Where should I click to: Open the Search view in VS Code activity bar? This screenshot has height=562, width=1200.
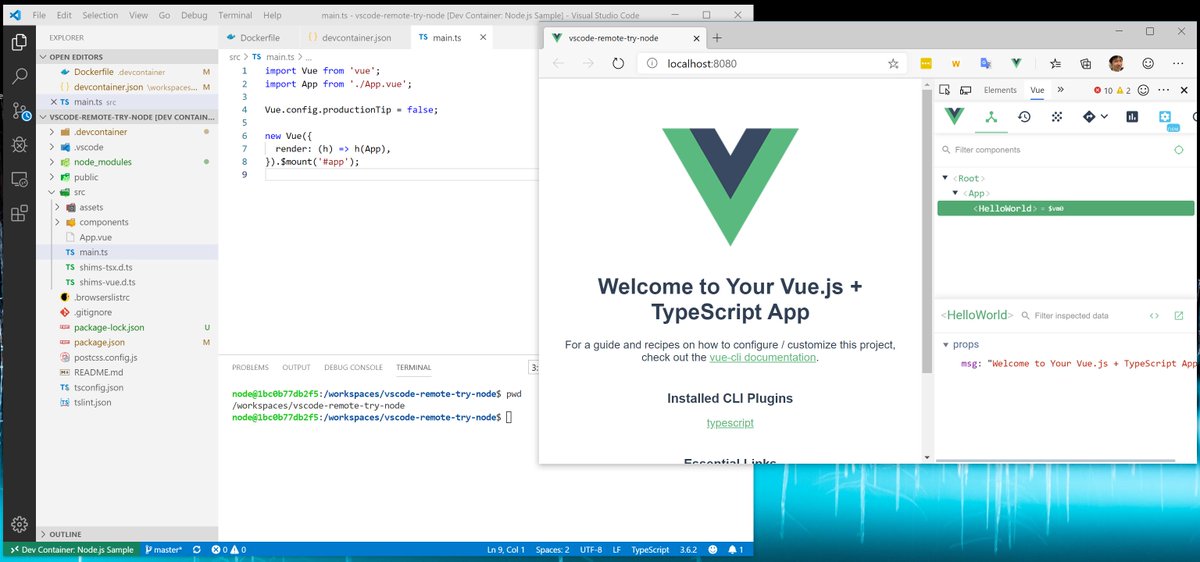(19, 76)
